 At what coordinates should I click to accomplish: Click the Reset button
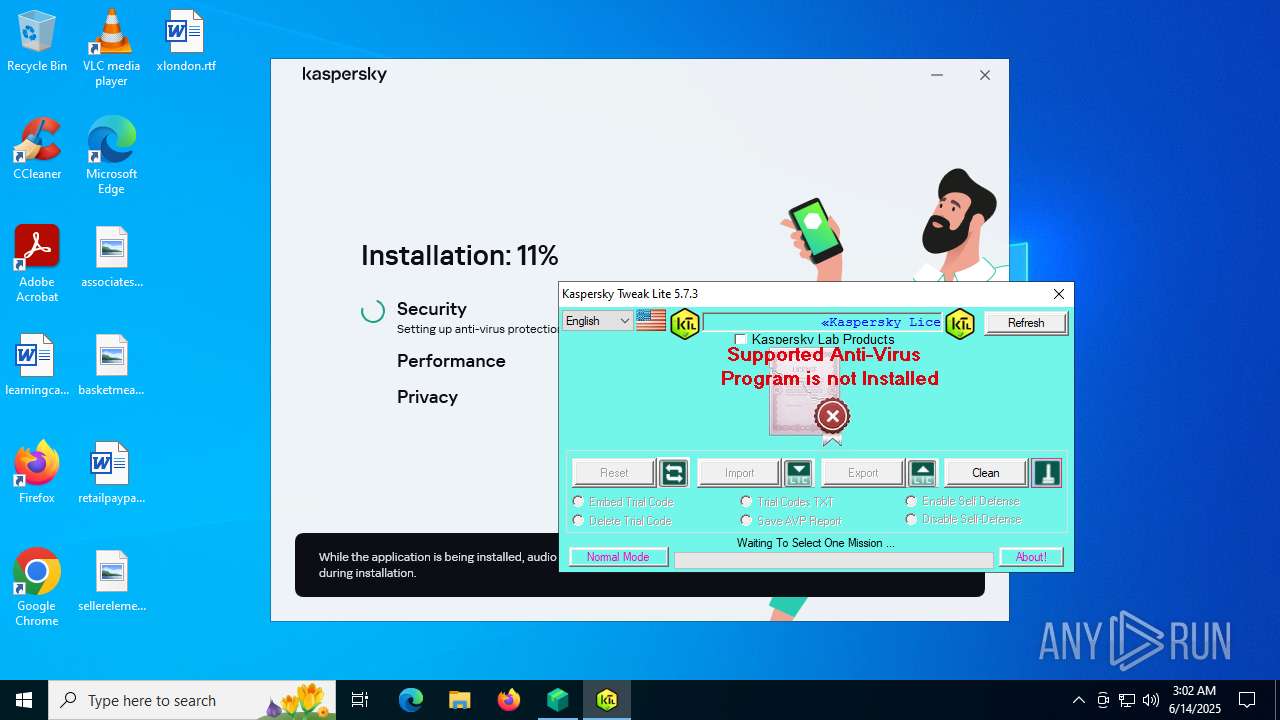[614, 473]
